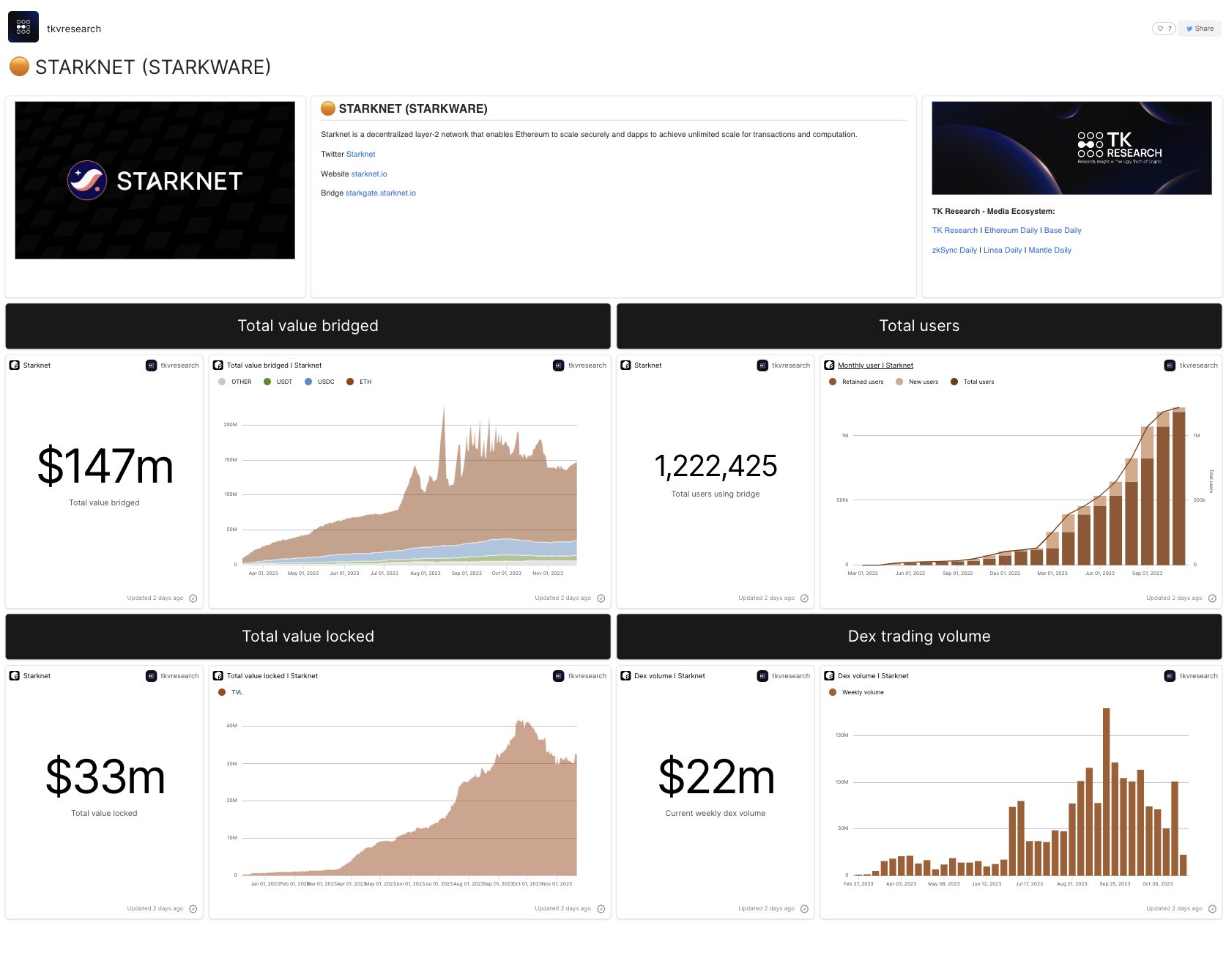Click the refresh checkmark on weekly Dex chart

[x=1212, y=909]
